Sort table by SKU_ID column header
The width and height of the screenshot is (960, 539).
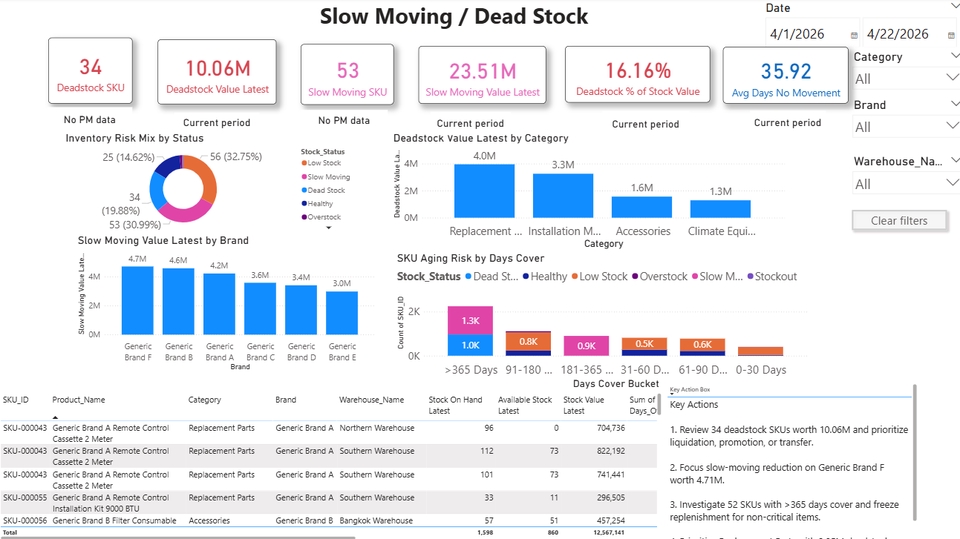[x=15, y=400]
